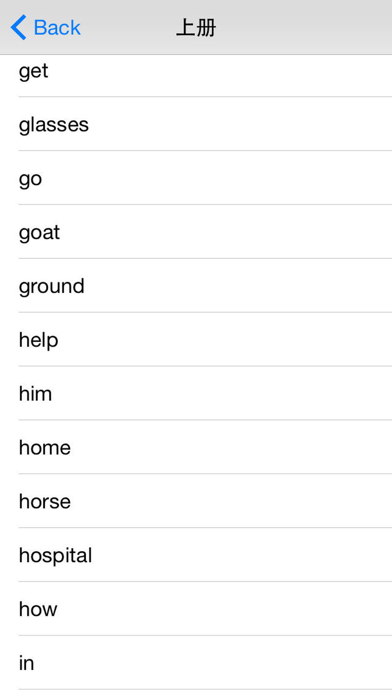Tap the empty right side of 'goat' row
The height and width of the screenshot is (696, 392).
(x=226, y=232)
